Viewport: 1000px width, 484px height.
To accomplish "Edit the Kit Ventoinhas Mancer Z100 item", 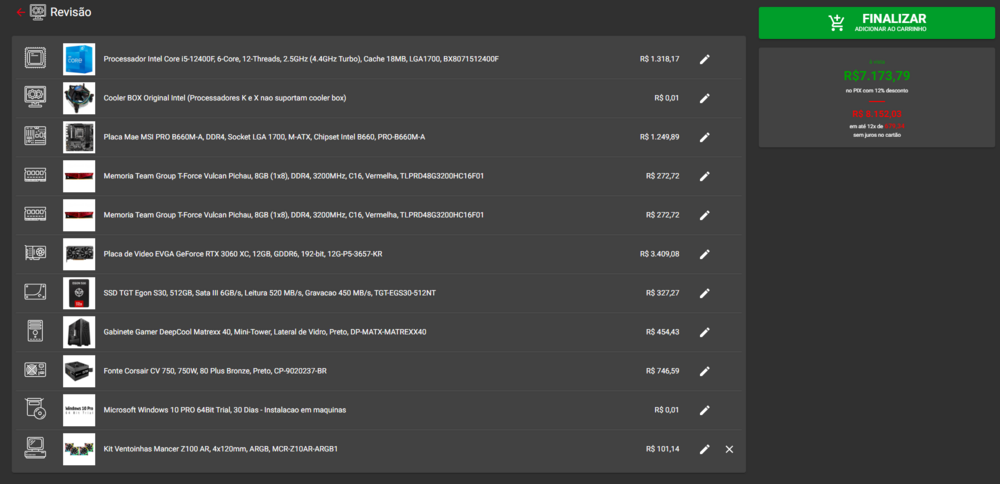I will pos(704,449).
